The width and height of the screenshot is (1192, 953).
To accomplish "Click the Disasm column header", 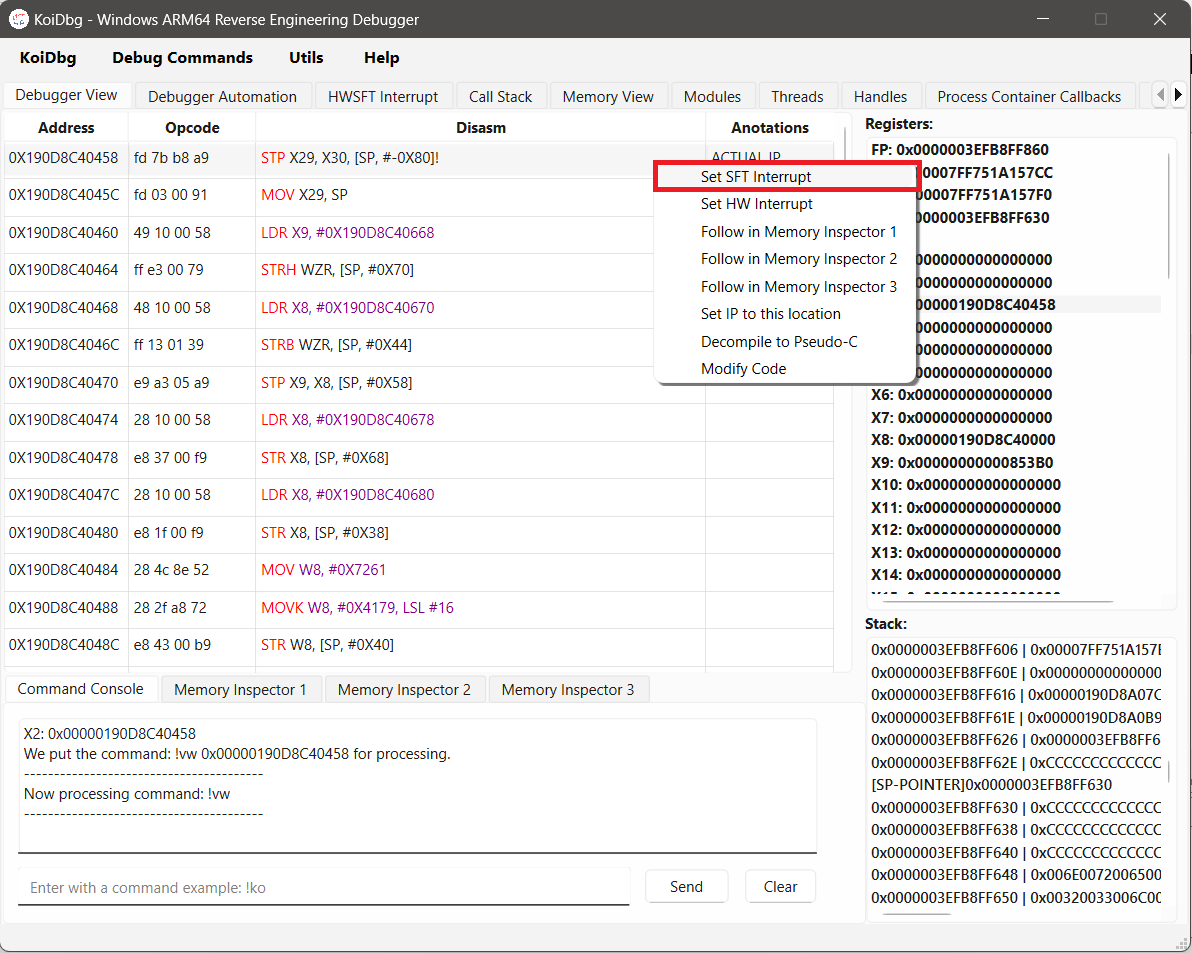I will [480, 128].
